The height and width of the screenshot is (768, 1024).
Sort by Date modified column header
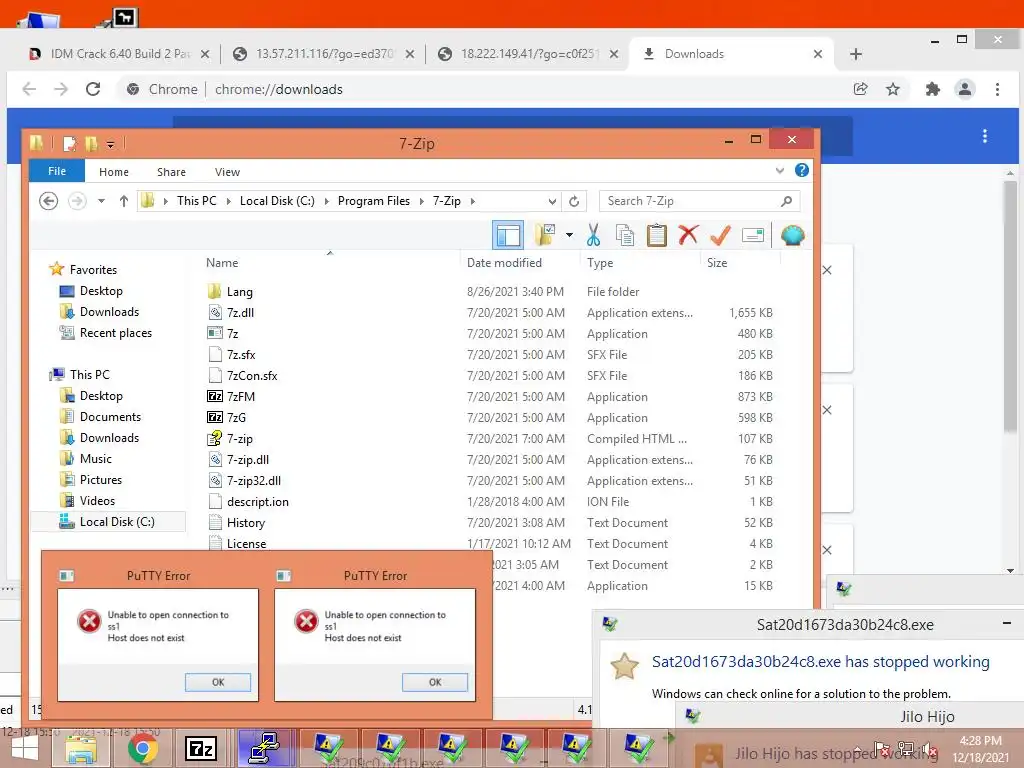point(504,263)
